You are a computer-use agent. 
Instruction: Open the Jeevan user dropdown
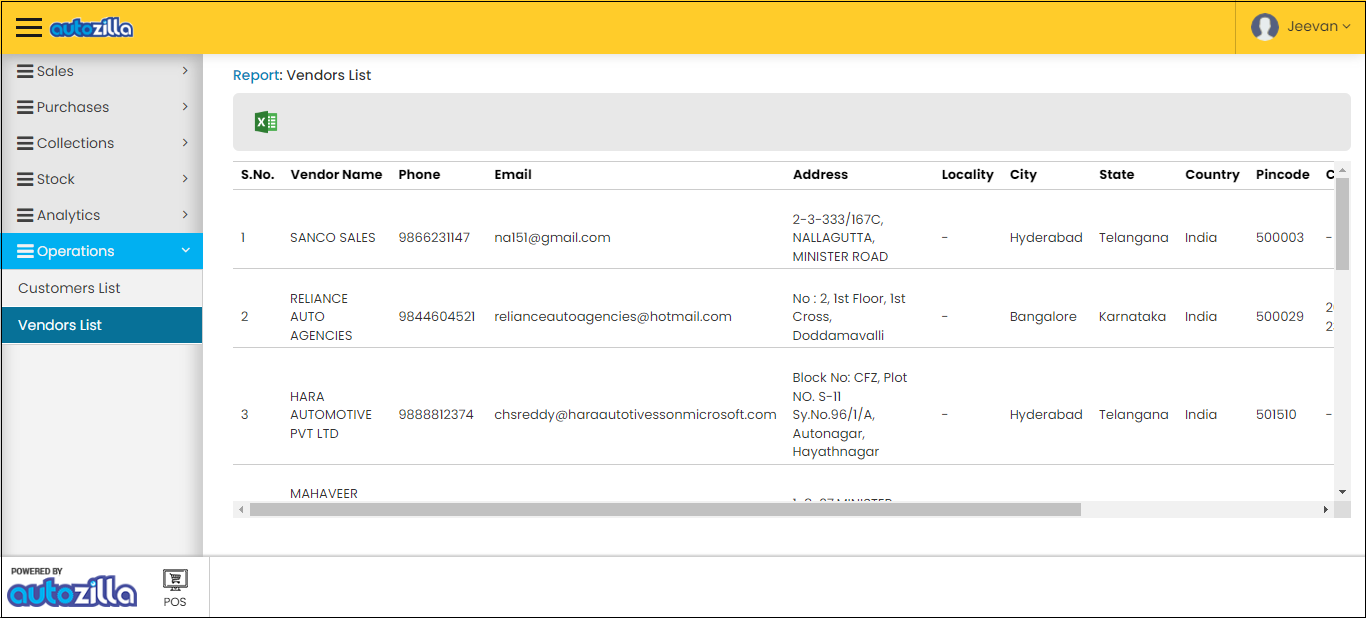pos(1300,27)
